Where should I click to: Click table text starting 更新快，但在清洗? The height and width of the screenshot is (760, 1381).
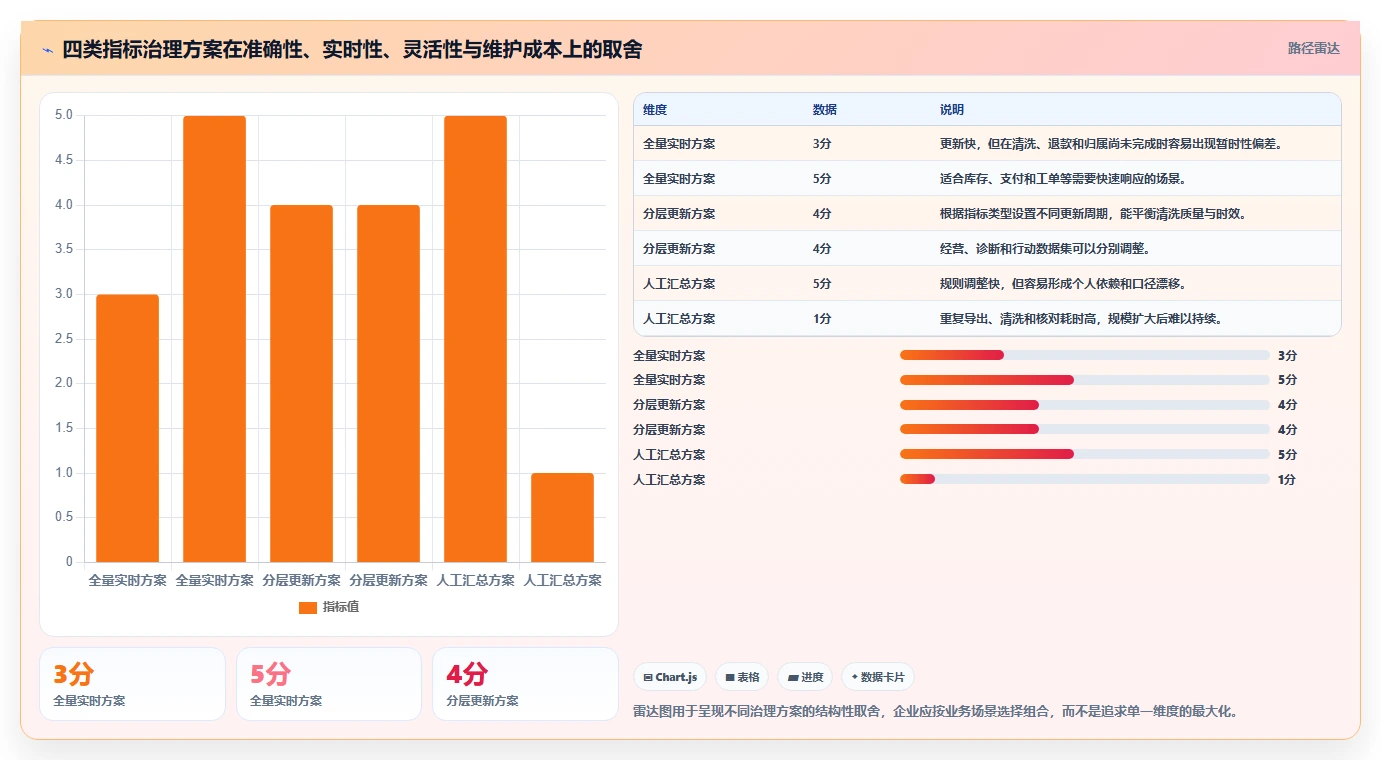pos(1111,144)
